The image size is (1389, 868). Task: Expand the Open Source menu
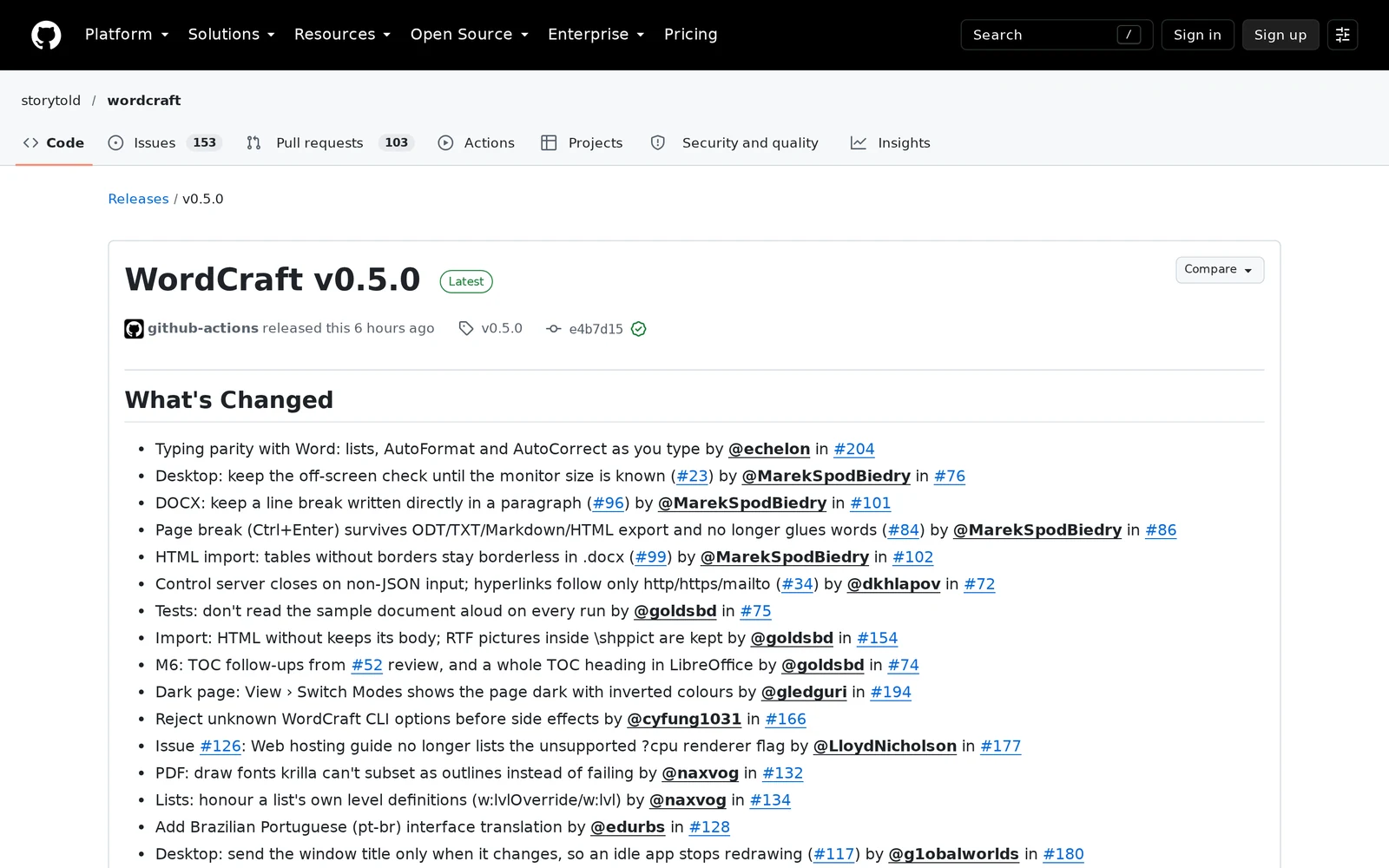click(x=470, y=35)
